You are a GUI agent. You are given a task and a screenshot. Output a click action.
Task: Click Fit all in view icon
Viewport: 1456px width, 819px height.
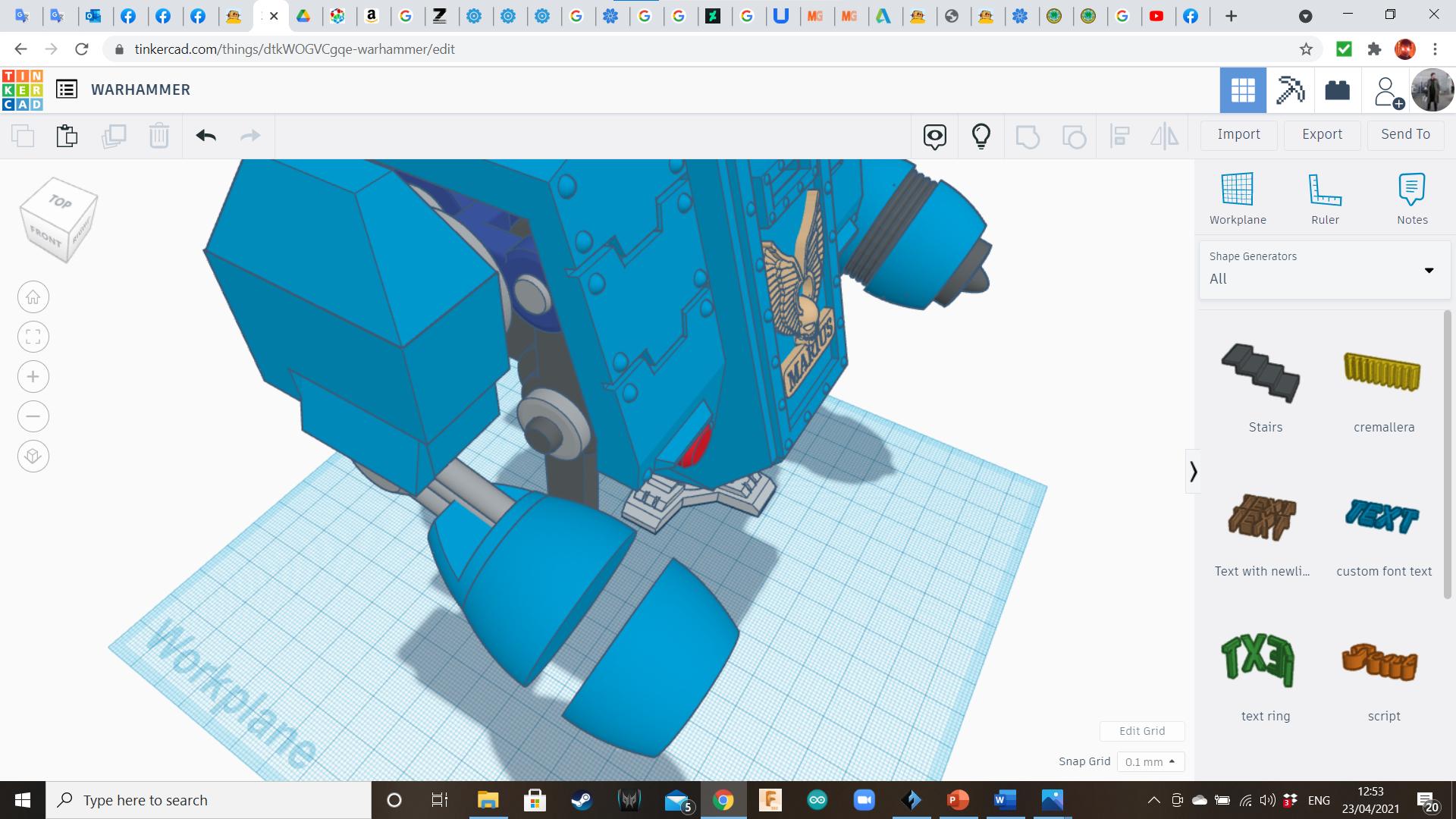(33, 337)
